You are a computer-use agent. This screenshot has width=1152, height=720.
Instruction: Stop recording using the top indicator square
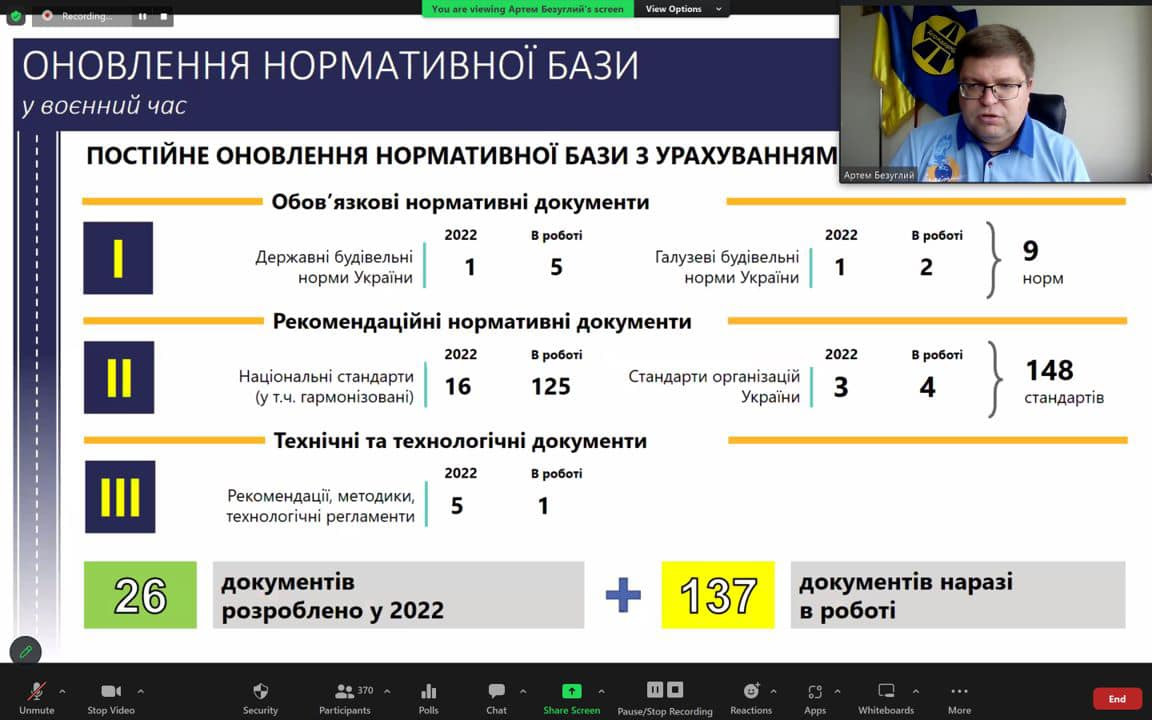163,16
